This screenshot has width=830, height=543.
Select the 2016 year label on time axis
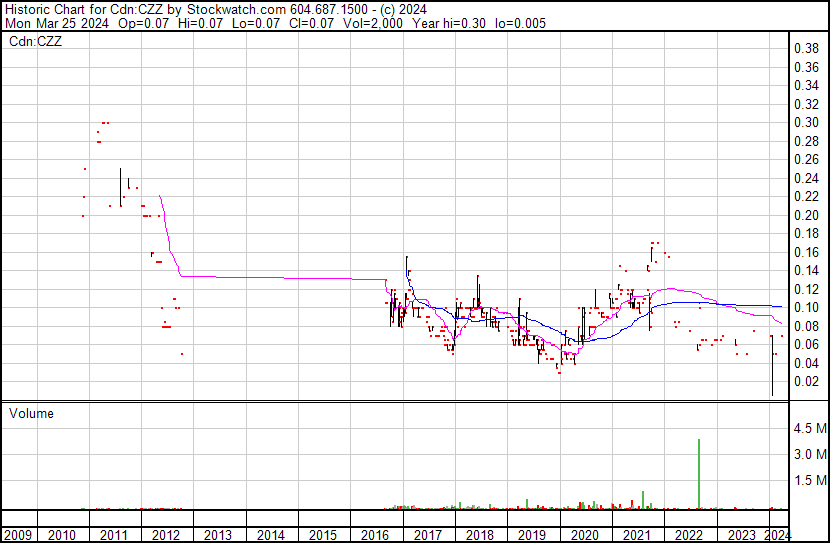(x=375, y=535)
